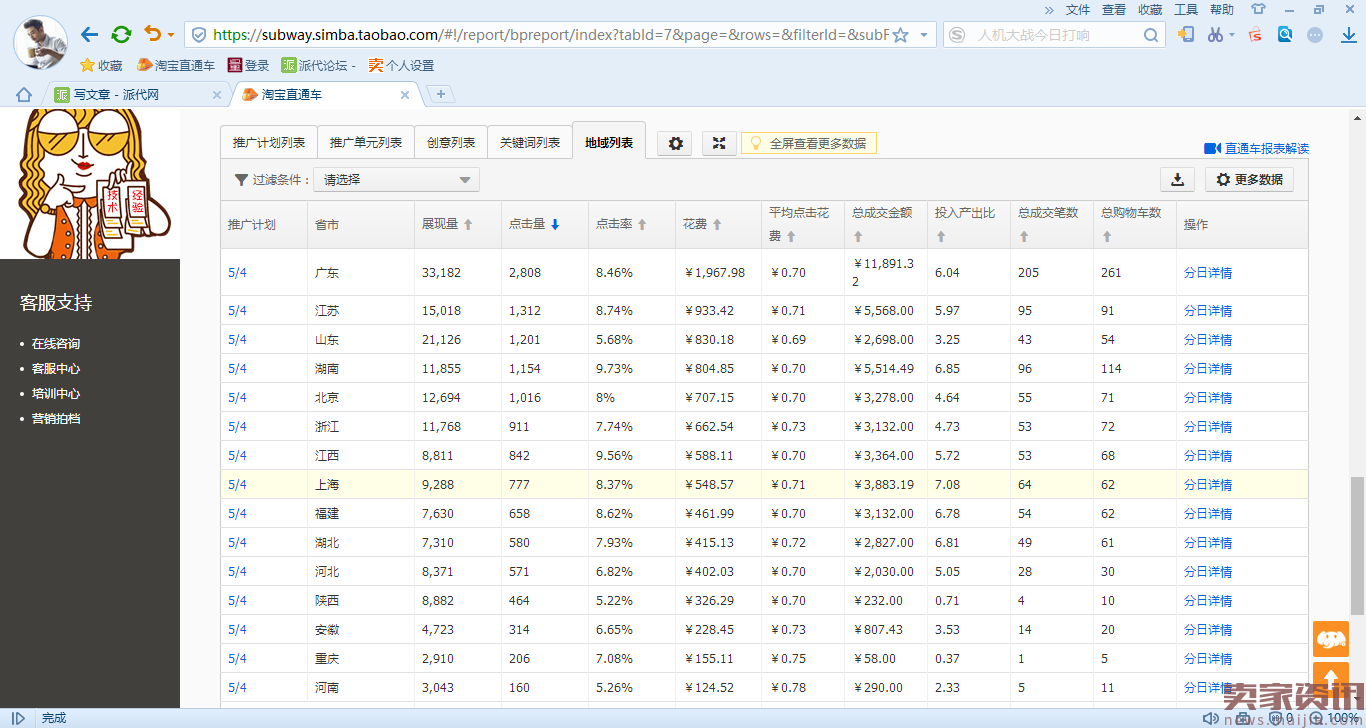This screenshot has width=1366, height=728.
Task: Open the 派代论坛 bookmark
Action: 319,65
